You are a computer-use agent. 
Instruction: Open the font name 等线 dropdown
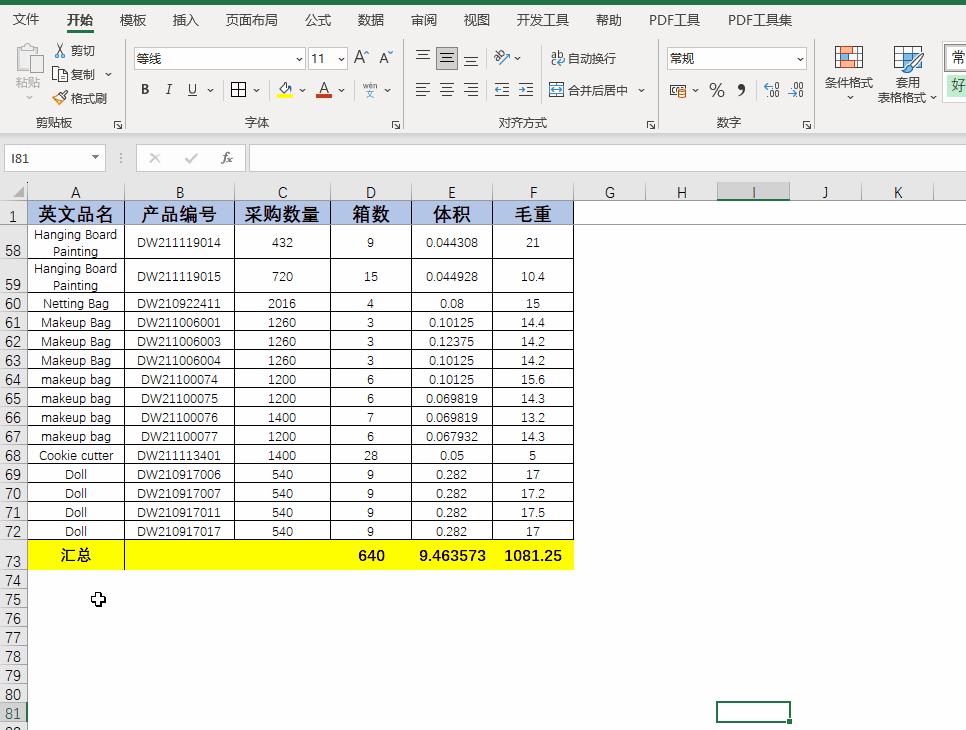tap(298, 58)
